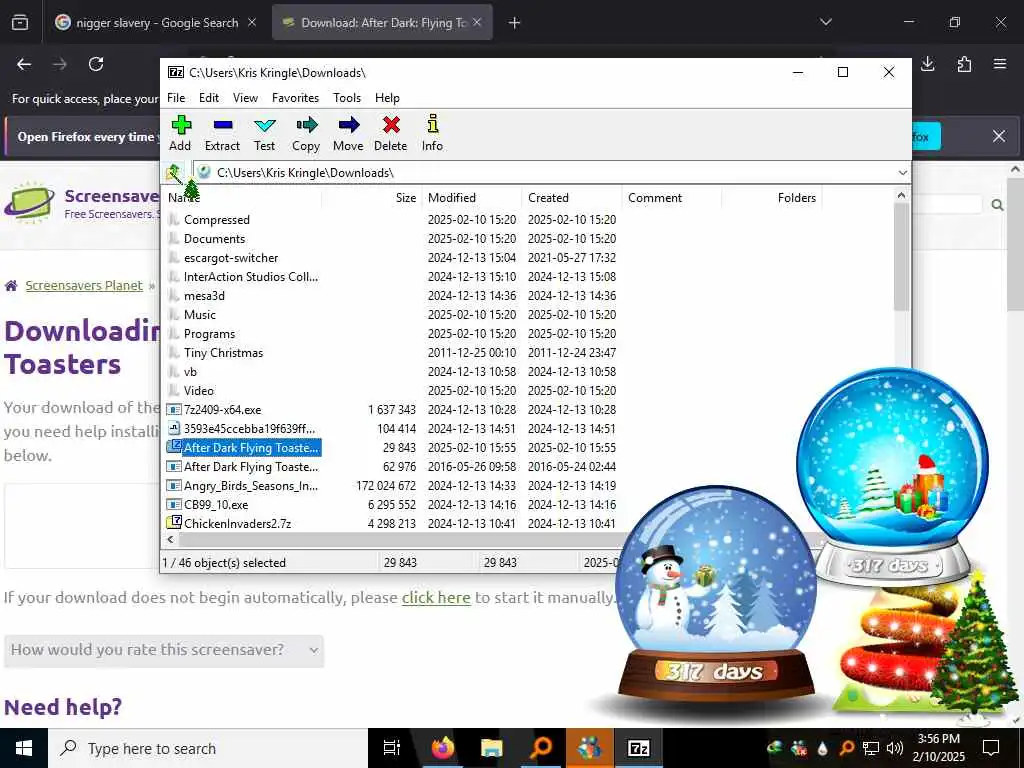Click the Test archive button
The height and width of the screenshot is (768, 1024).
tap(264, 133)
